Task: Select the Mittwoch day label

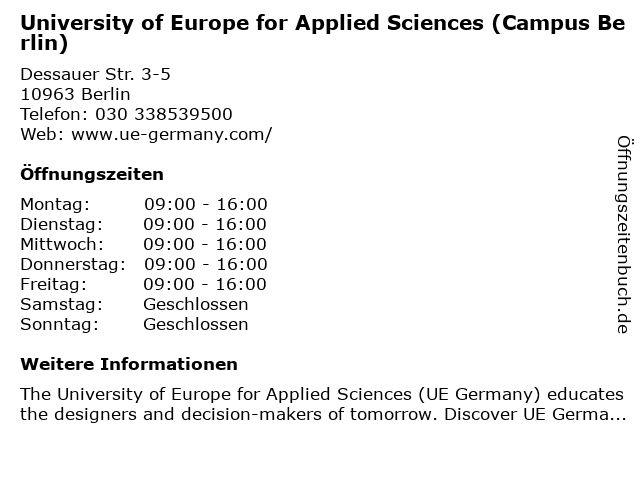Action: click(62, 244)
